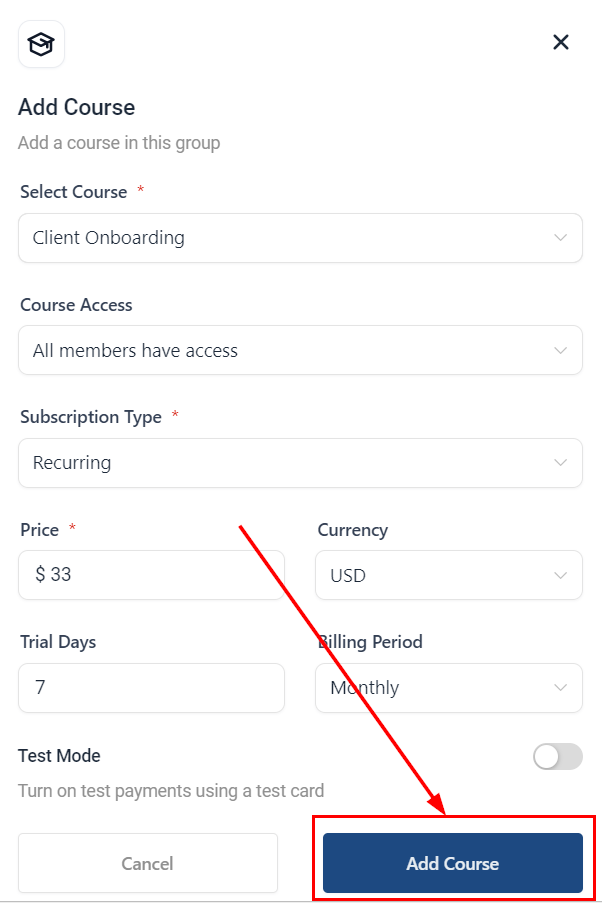
Task: Click the graduation cap course icon
Action: click(x=41, y=44)
